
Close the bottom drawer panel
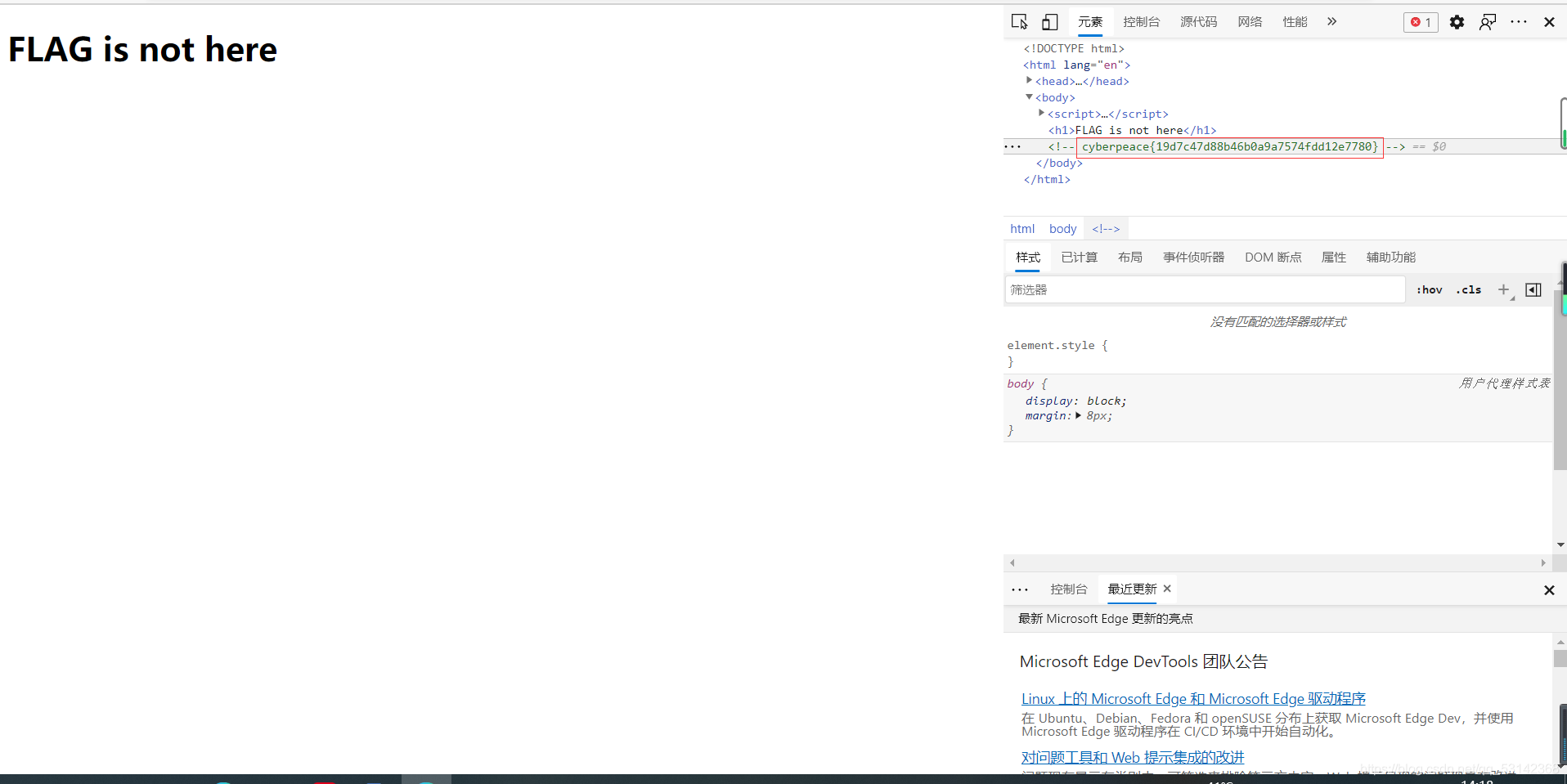point(1549,590)
